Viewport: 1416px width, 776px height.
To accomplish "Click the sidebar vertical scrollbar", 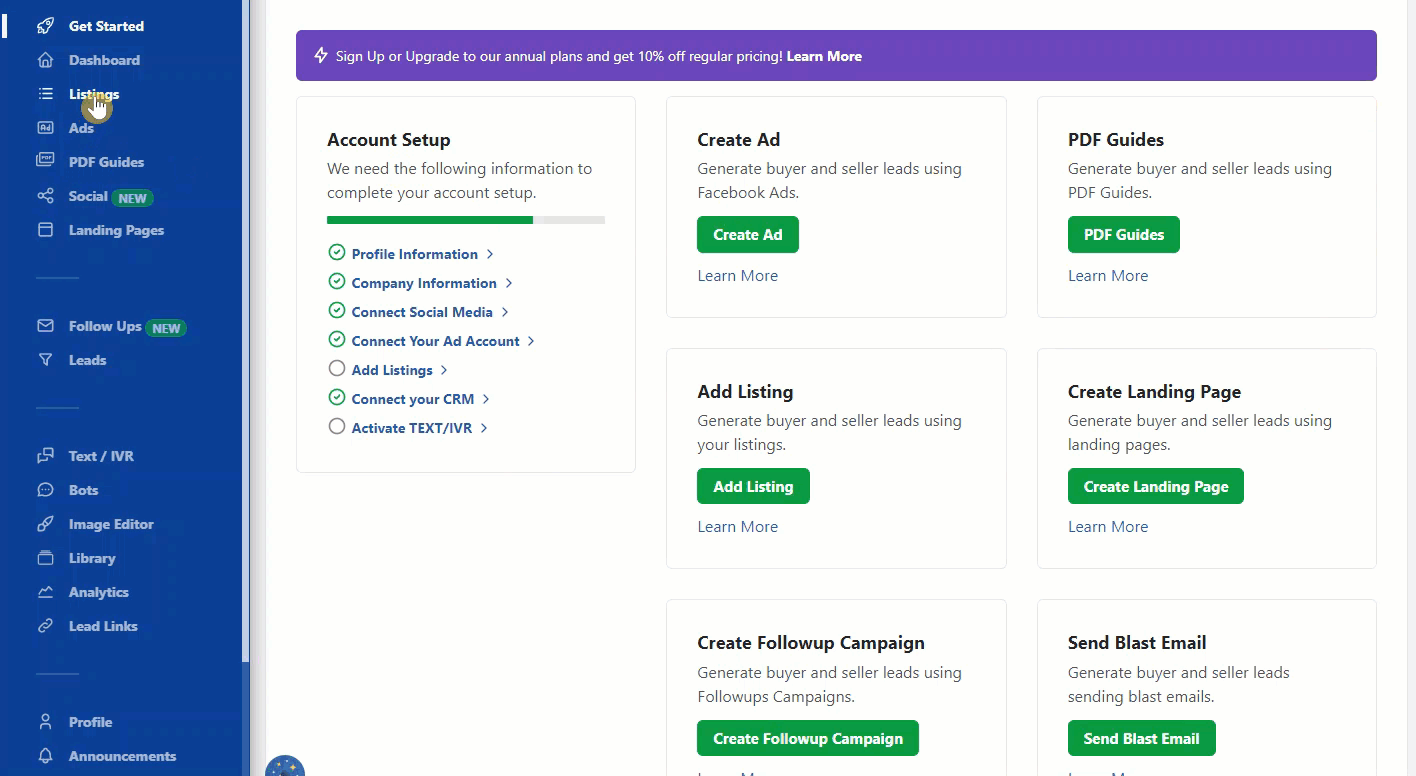I will pyautogui.click(x=245, y=400).
